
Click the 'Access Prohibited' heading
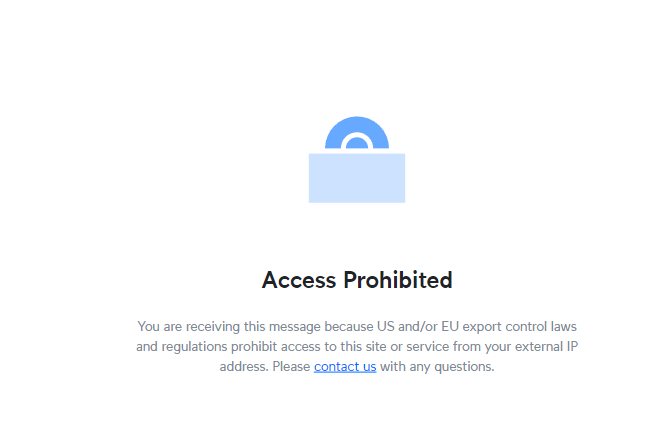(357, 280)
